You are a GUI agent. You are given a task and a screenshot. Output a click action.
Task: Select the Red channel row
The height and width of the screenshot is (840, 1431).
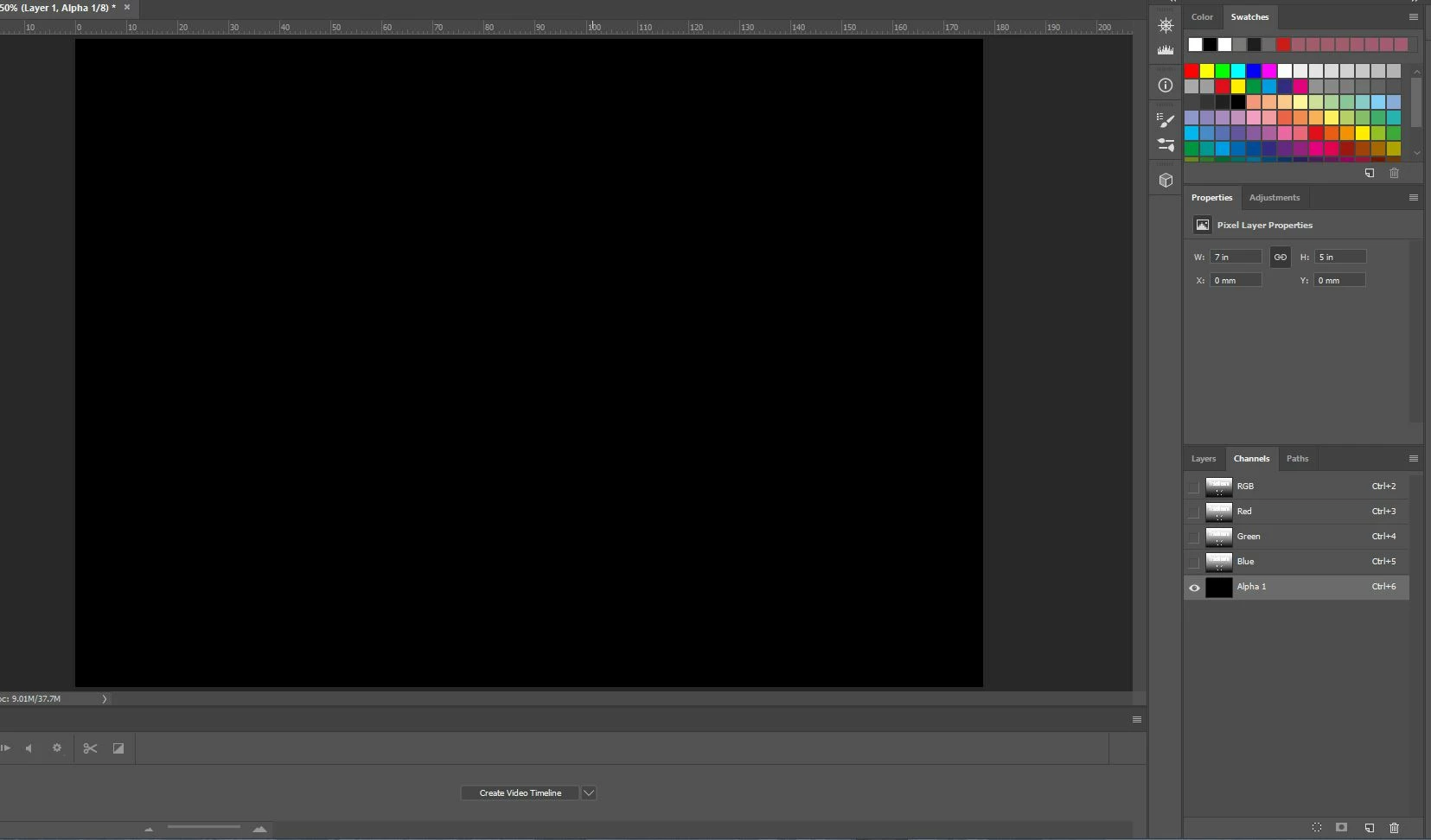[x=1297, y=512]
